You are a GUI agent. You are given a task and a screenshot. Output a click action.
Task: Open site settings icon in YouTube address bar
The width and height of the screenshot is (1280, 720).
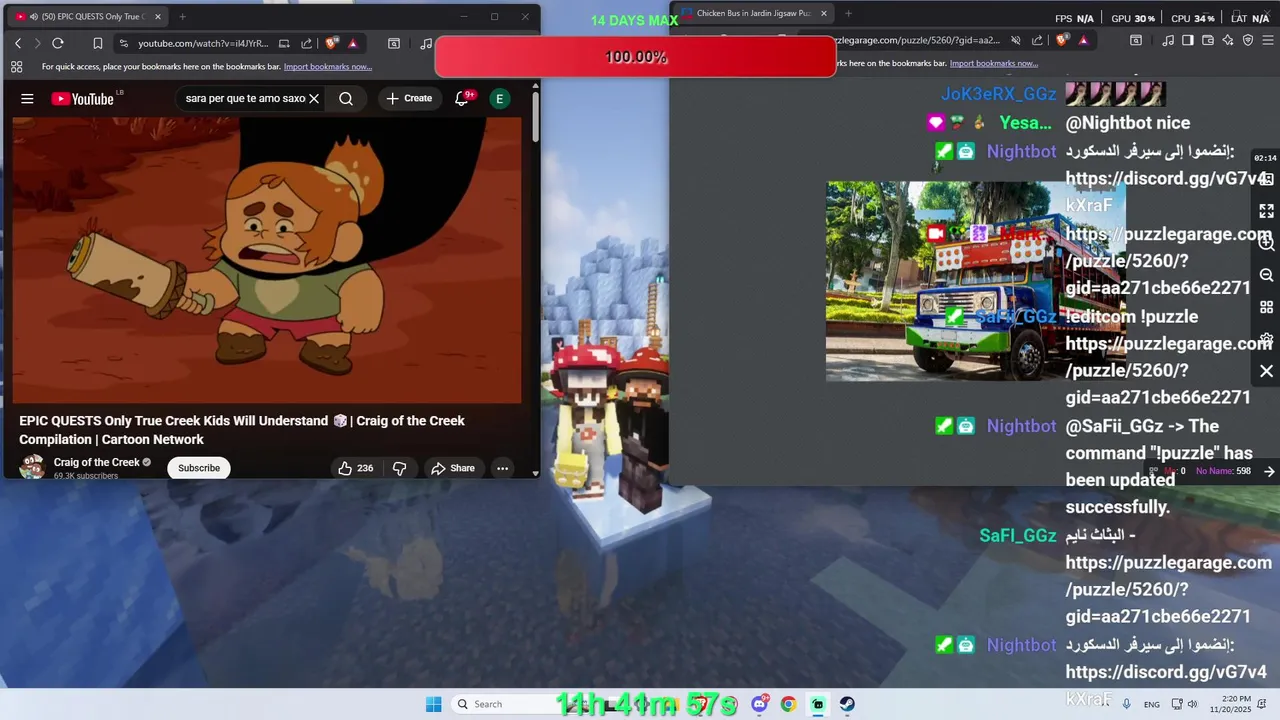123,43
